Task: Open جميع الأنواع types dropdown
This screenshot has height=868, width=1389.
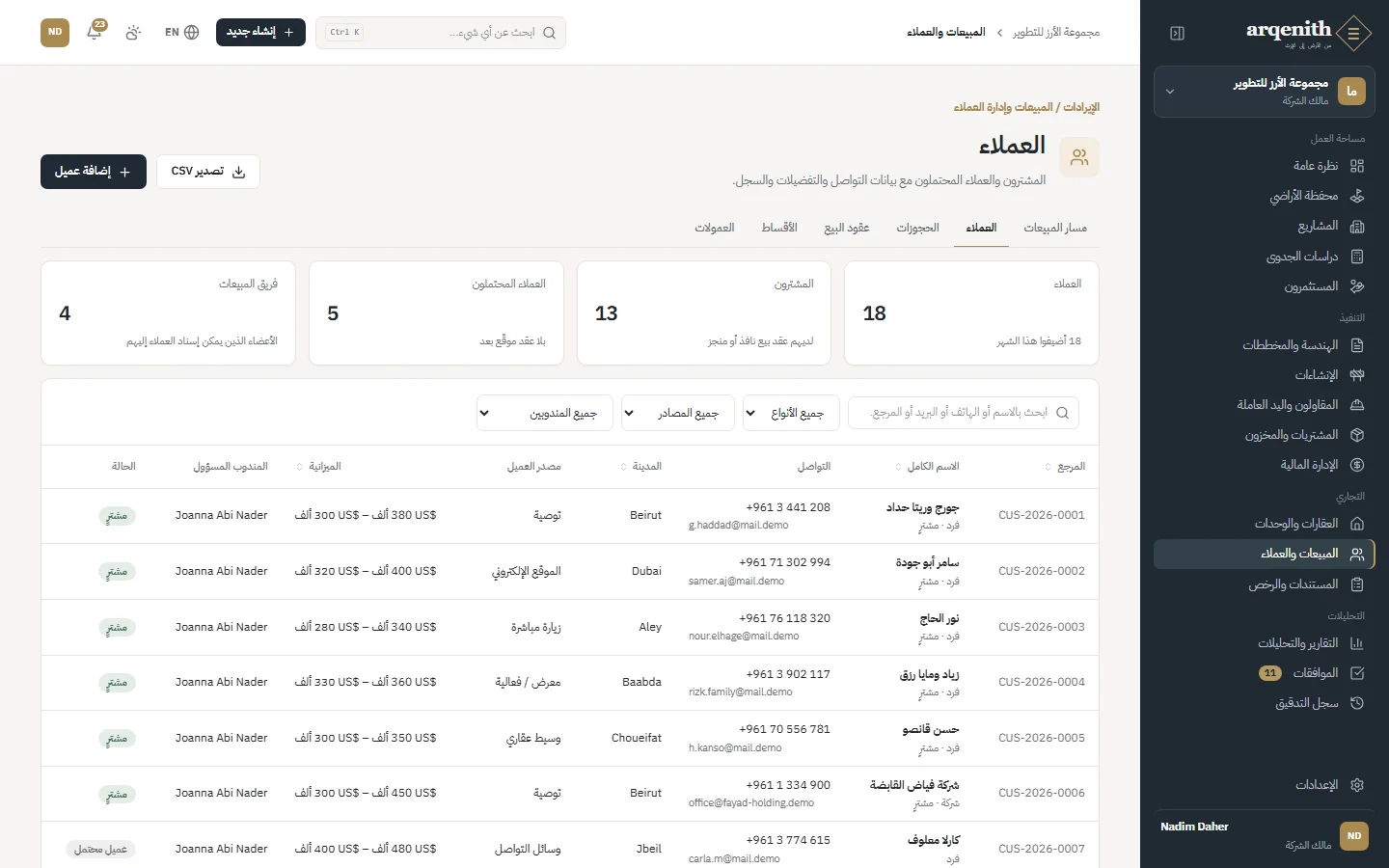Action: tap(791, 413)
